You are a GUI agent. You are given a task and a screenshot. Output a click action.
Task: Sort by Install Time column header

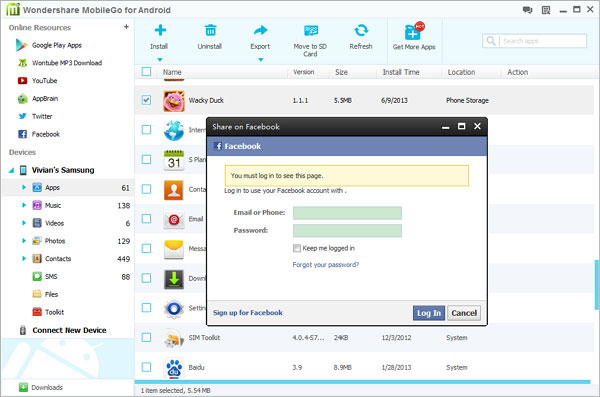[401, 72]
